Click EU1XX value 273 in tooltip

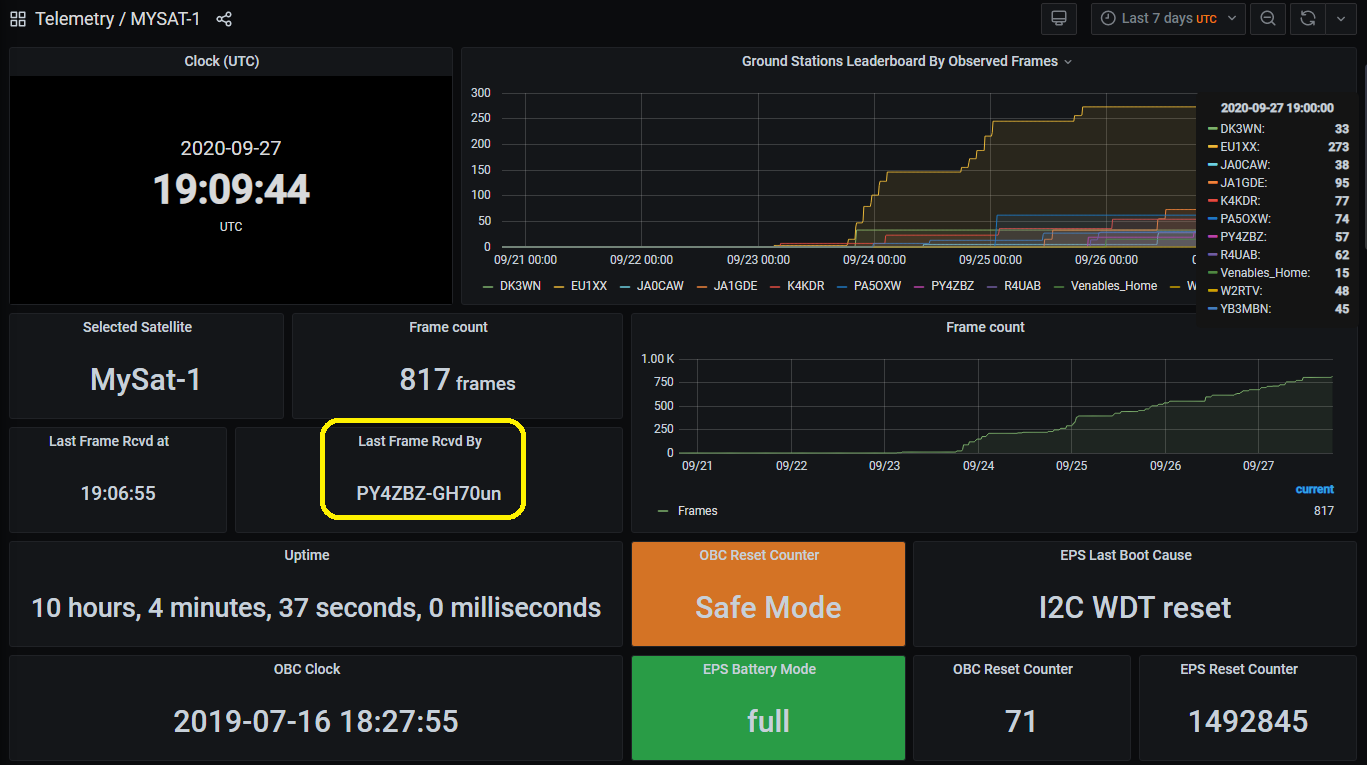[x=1338, y=147]
